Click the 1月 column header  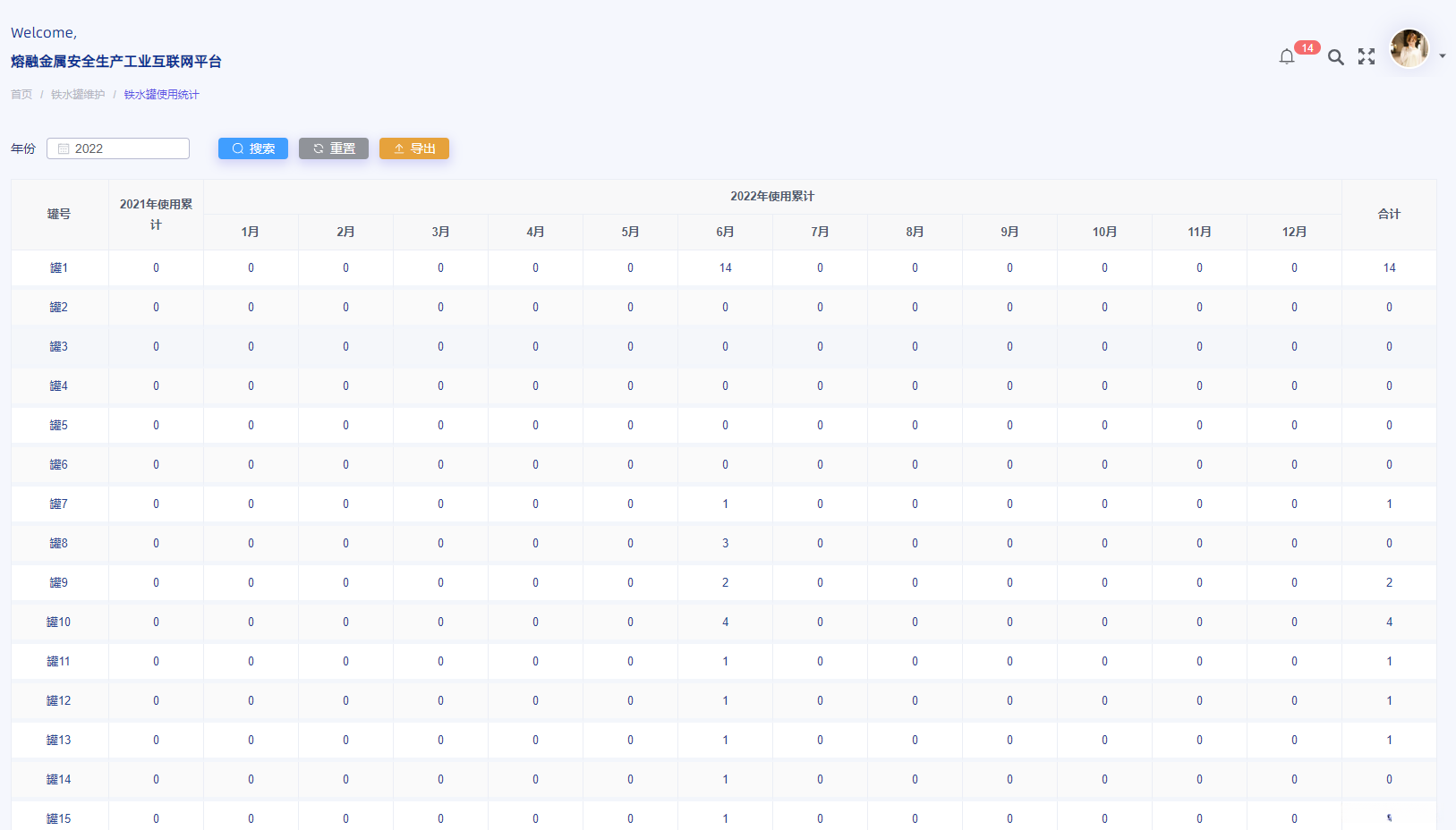251,233
